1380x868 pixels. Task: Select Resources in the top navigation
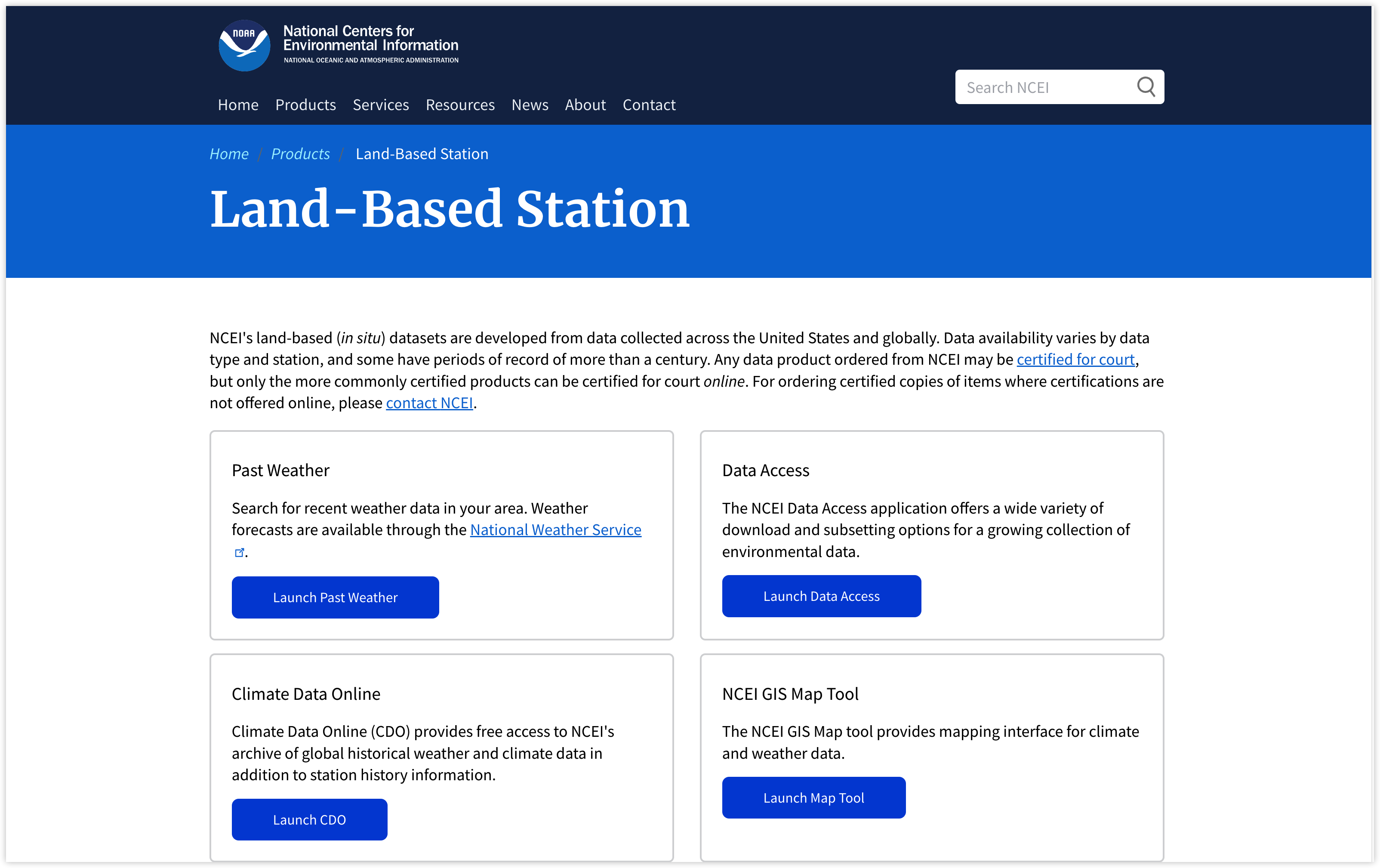(x=459, y=105)
